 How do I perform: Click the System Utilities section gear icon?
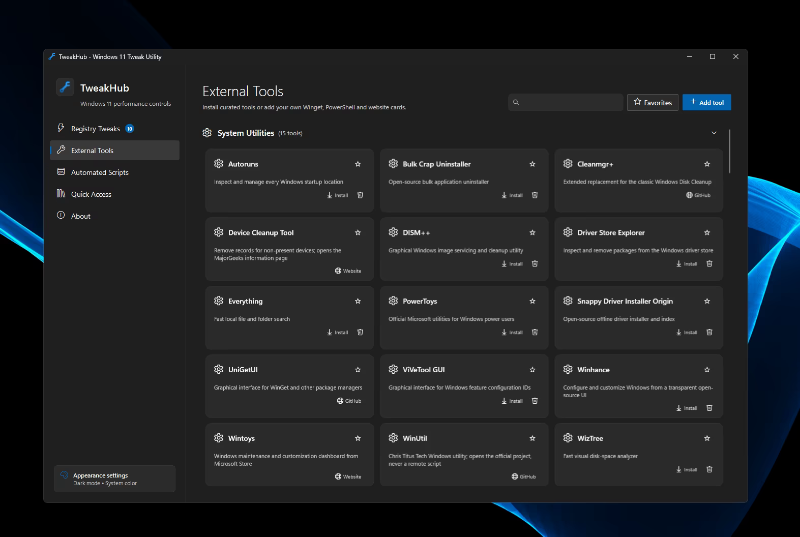(x=207, y=133)
